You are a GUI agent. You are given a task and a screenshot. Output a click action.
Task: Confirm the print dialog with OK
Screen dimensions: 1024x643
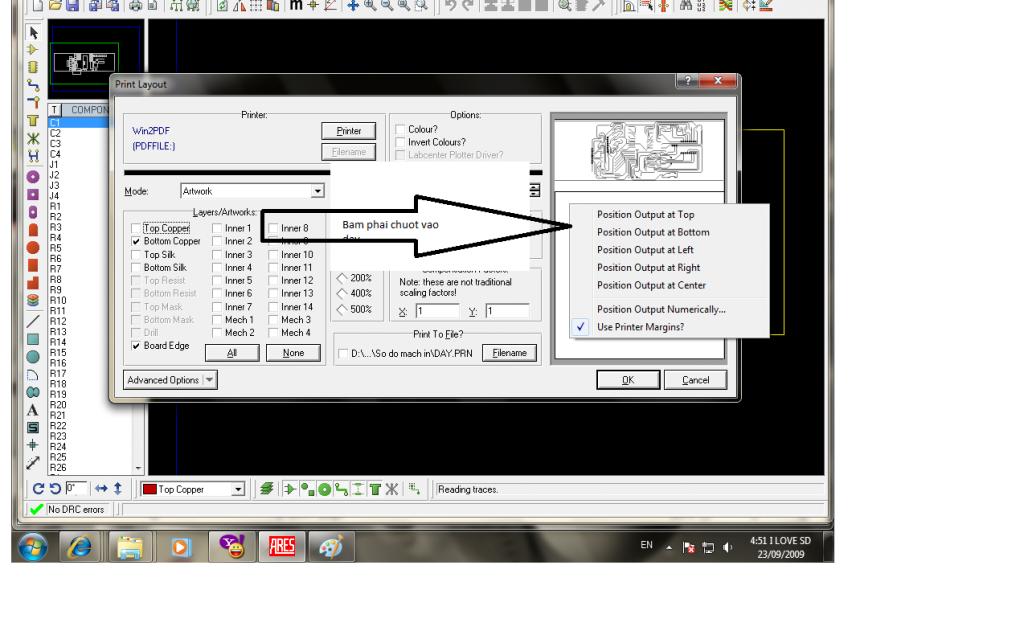click(628, 380)
